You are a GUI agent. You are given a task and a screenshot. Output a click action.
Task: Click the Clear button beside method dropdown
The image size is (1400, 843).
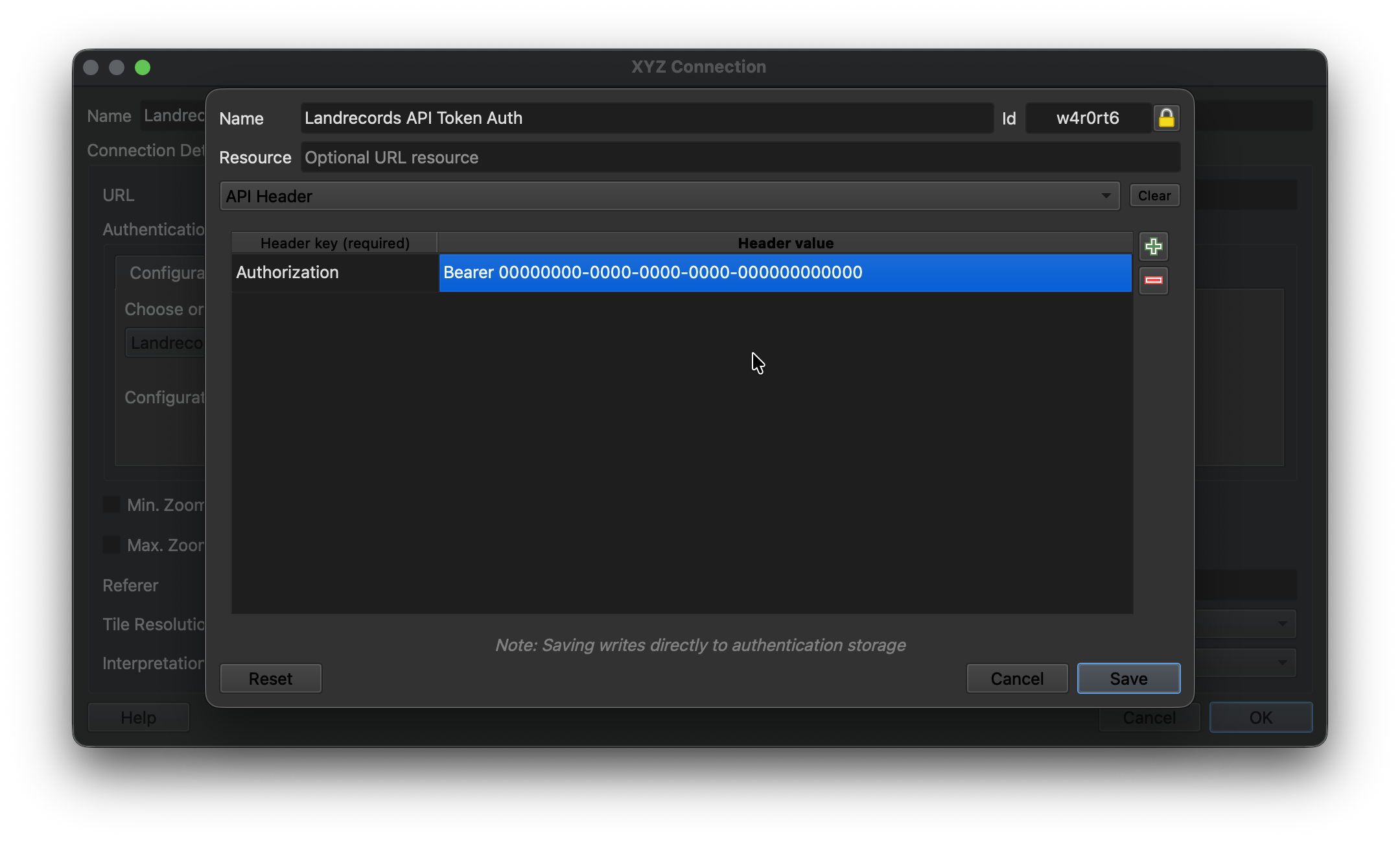[x=1154, y=196]
